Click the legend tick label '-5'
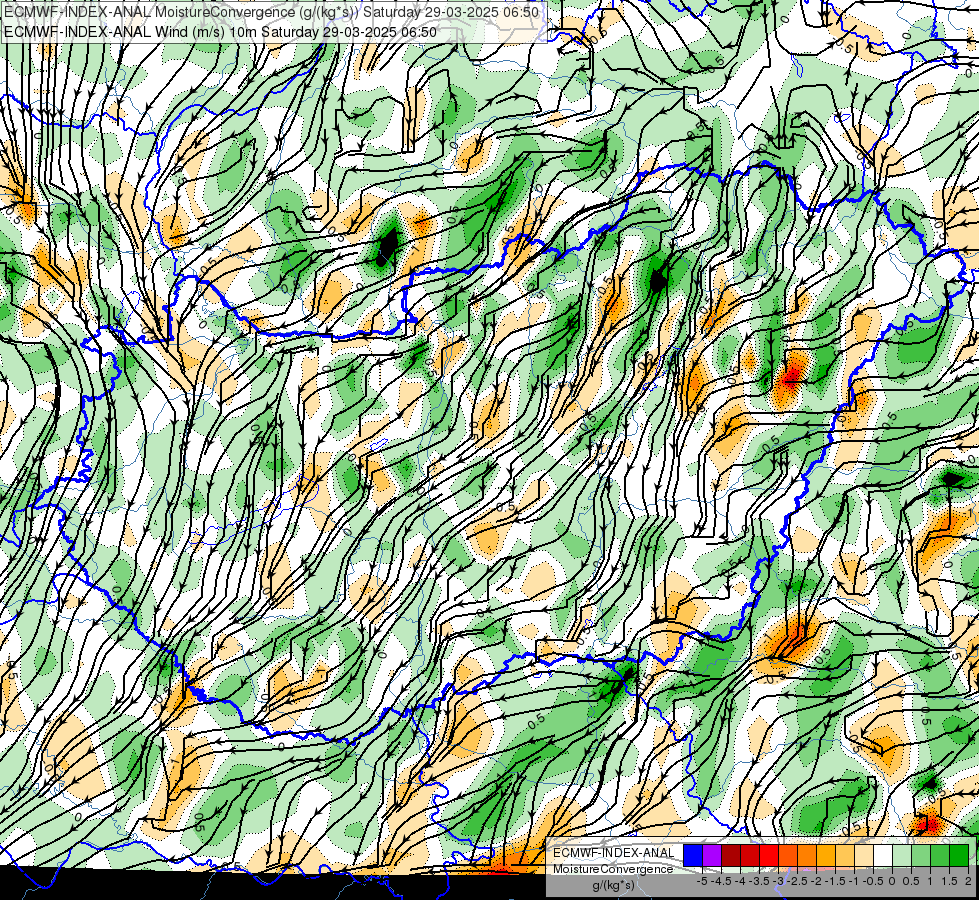Viewport: 979px width, 900px height. point(702,881)
